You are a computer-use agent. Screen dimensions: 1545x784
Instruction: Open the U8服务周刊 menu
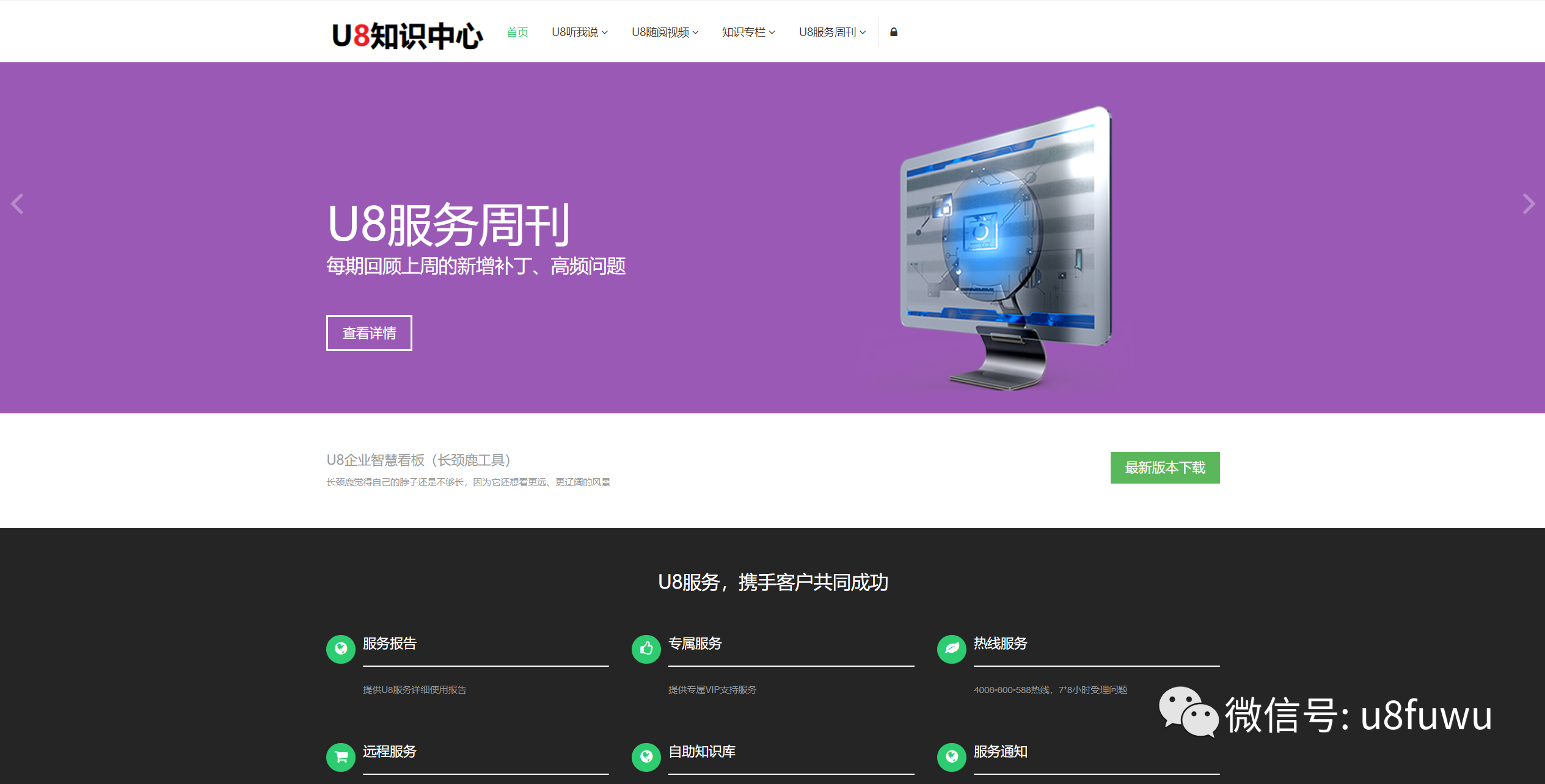[x=833, y=32]
